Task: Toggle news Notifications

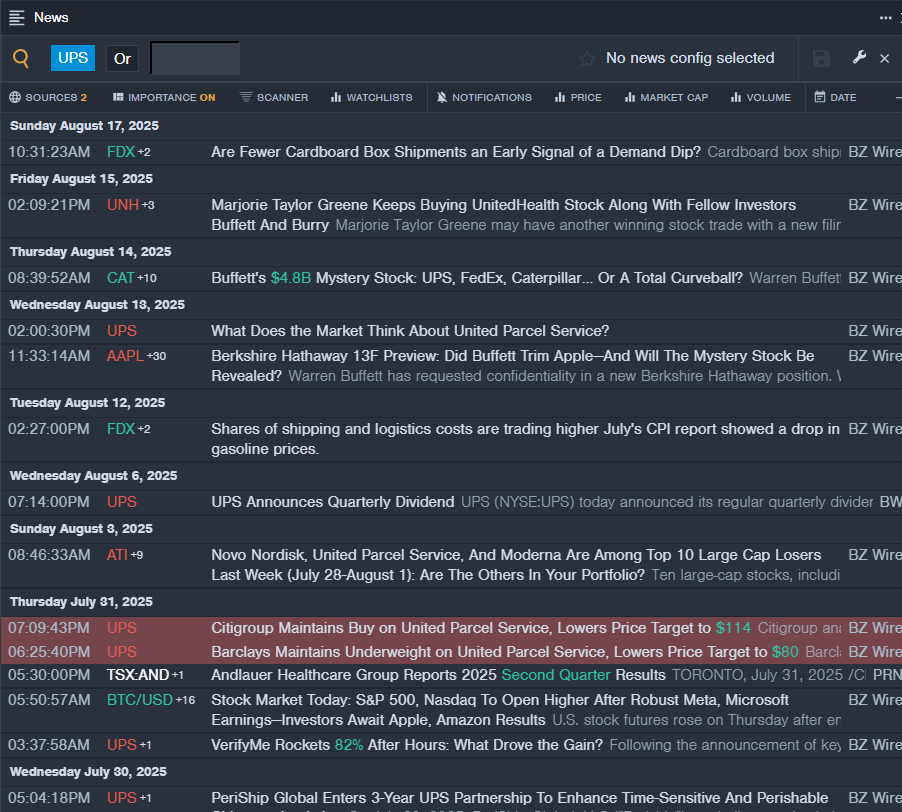Action: tap(484, 97)
